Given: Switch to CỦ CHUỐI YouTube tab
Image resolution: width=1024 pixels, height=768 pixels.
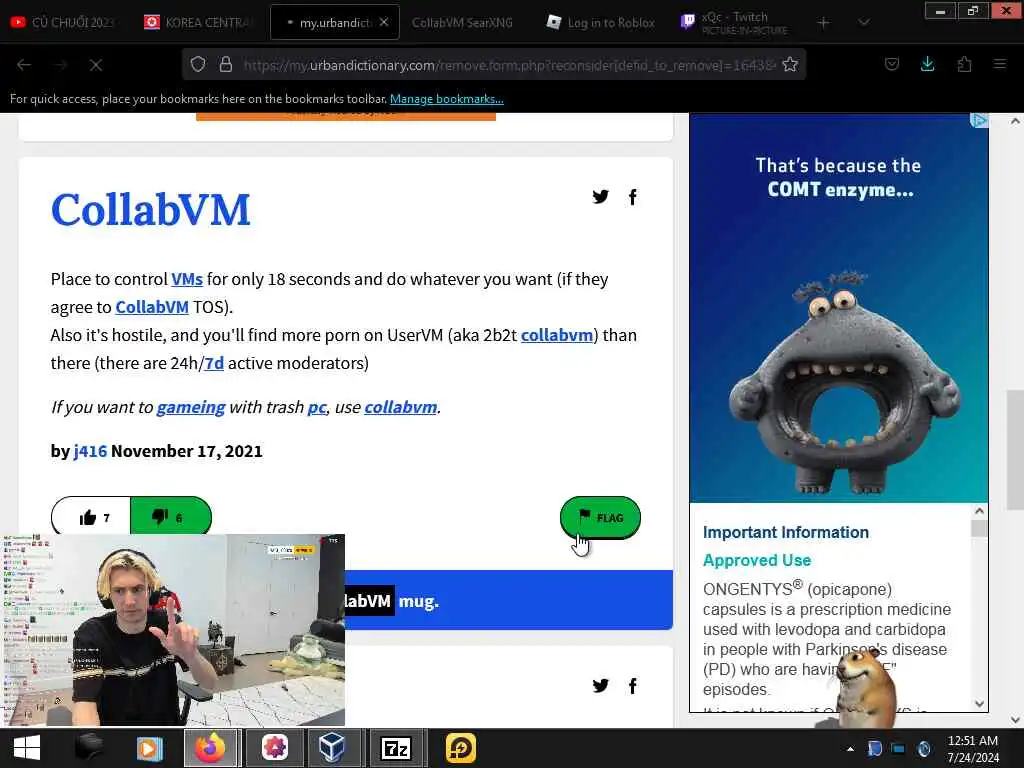Looking at the screenshot, I should pyautogui.click(x=63, y=22).
